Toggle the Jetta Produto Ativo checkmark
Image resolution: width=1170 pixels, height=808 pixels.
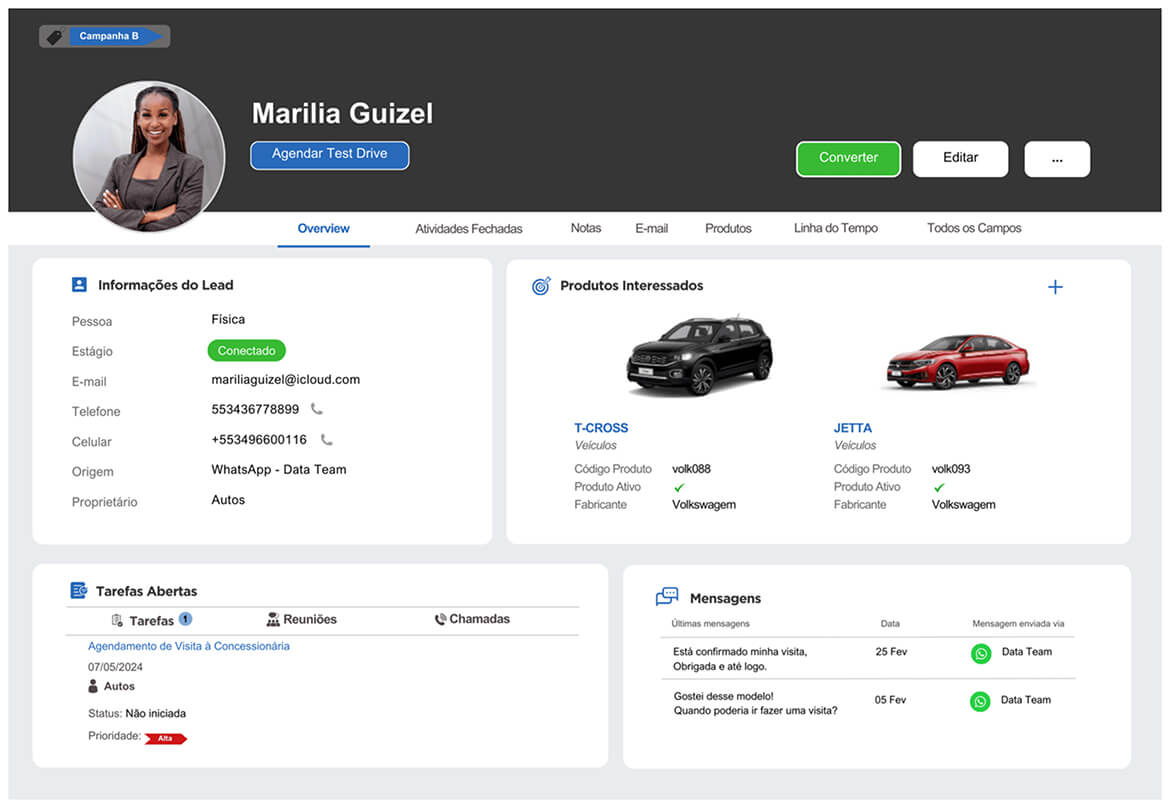pyautogui.click(x=939, y=487)
